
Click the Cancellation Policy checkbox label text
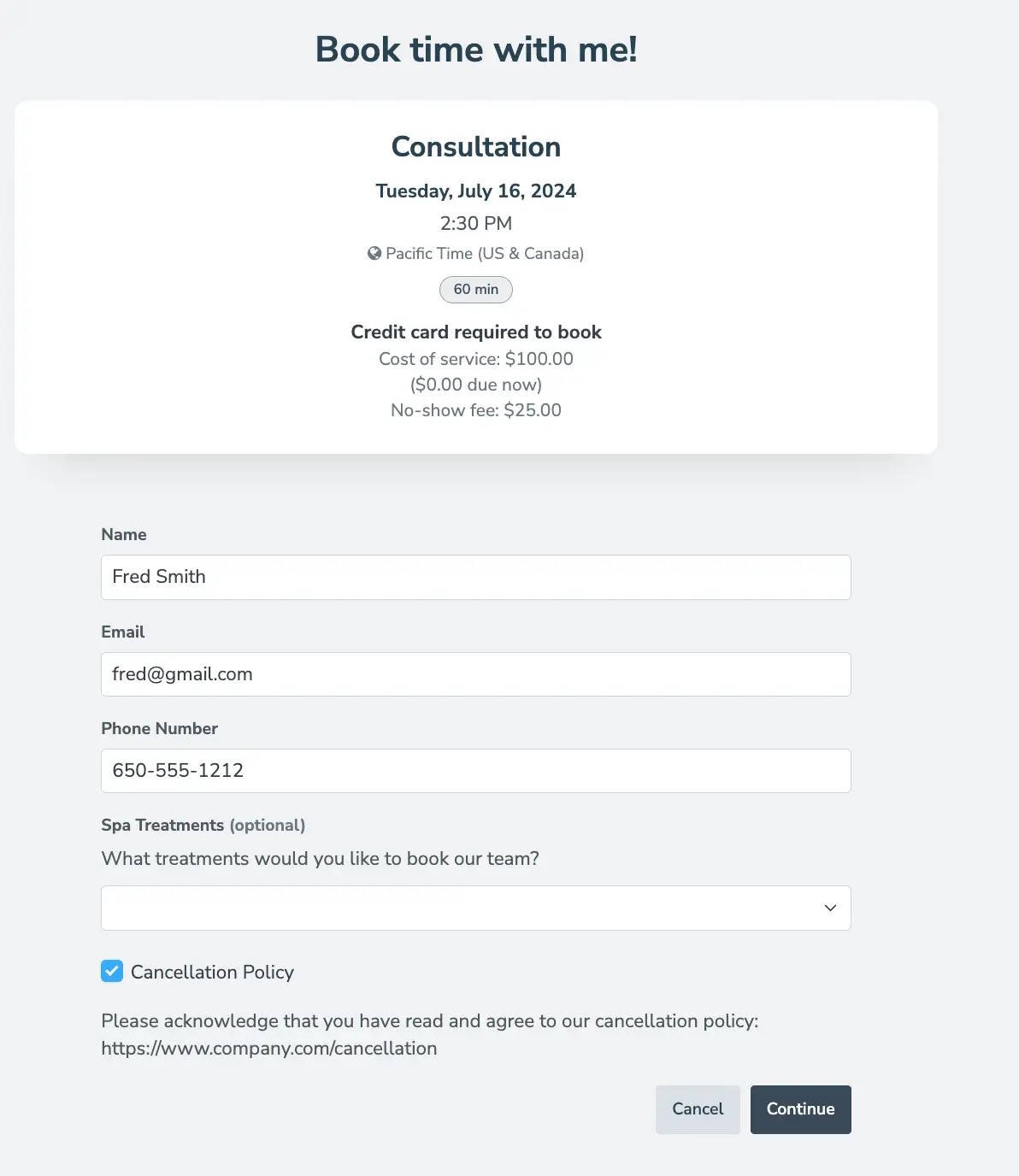212,973
